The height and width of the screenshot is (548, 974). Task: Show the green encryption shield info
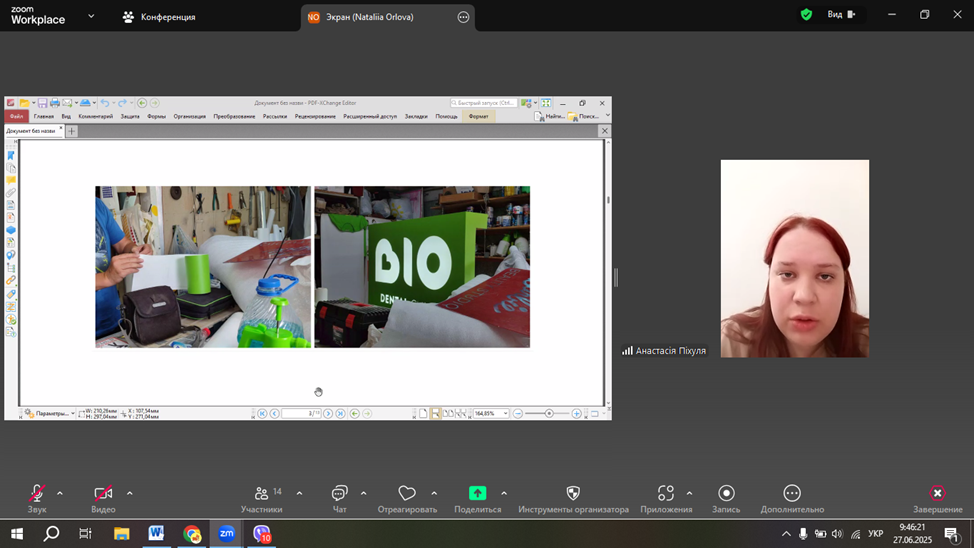pos(806,14)
